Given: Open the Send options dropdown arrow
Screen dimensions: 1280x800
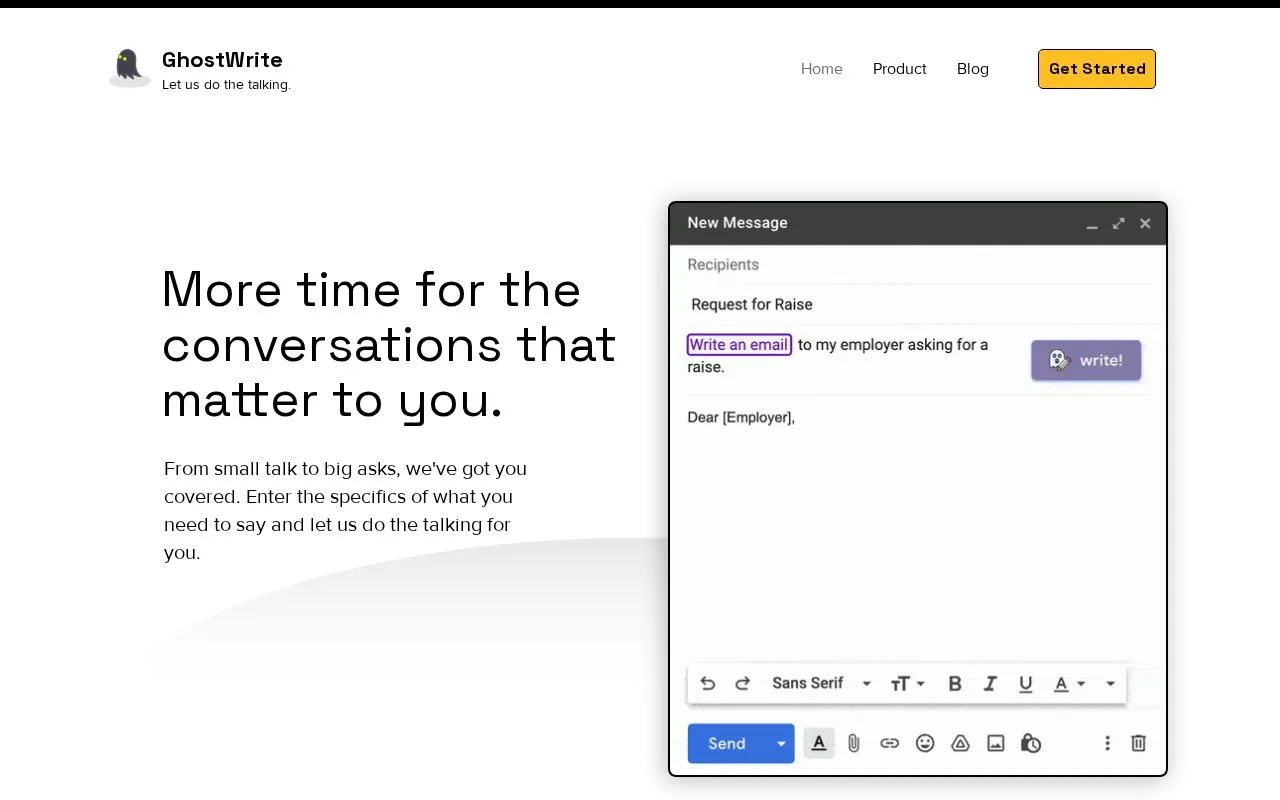Looking at the screenshot, I should [x=781, y=743].
